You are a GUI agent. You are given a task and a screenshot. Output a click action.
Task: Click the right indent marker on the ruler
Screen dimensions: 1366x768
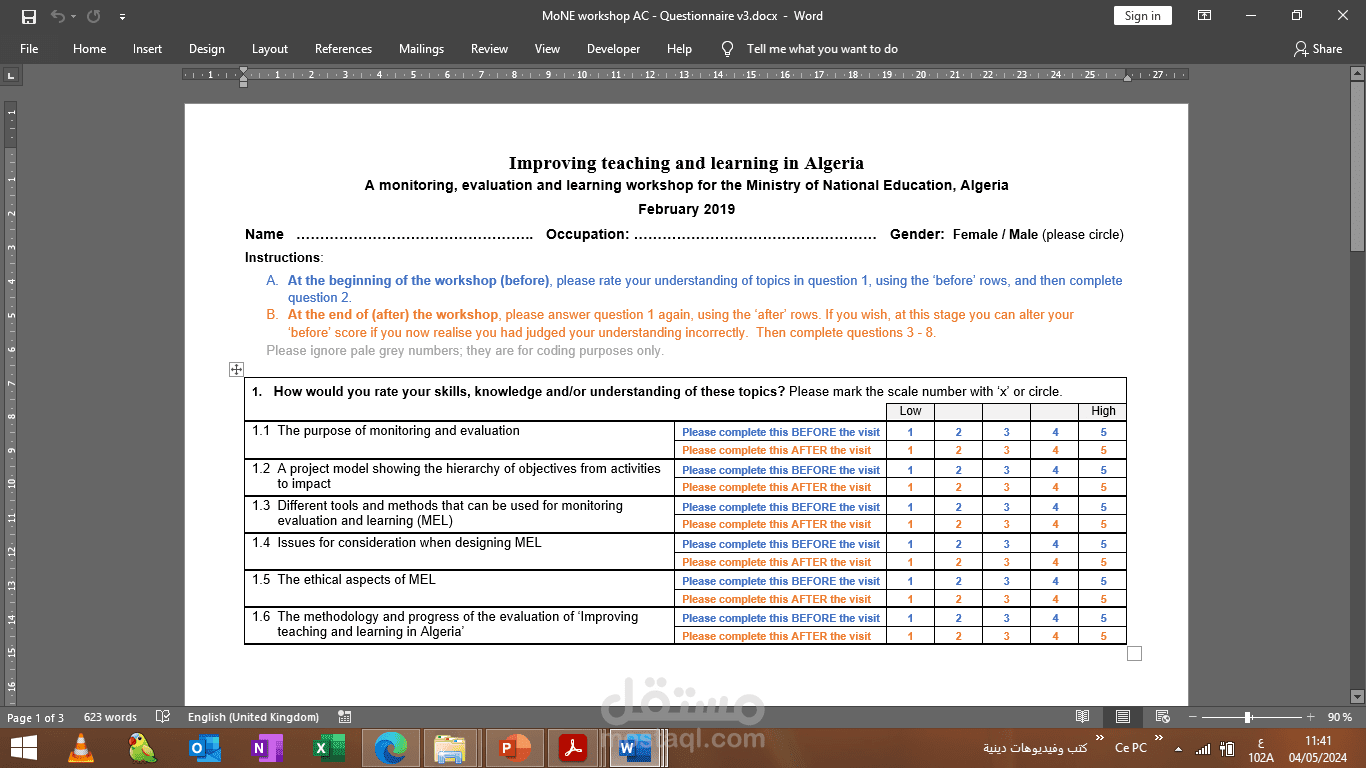click(x=1127, y=78)
